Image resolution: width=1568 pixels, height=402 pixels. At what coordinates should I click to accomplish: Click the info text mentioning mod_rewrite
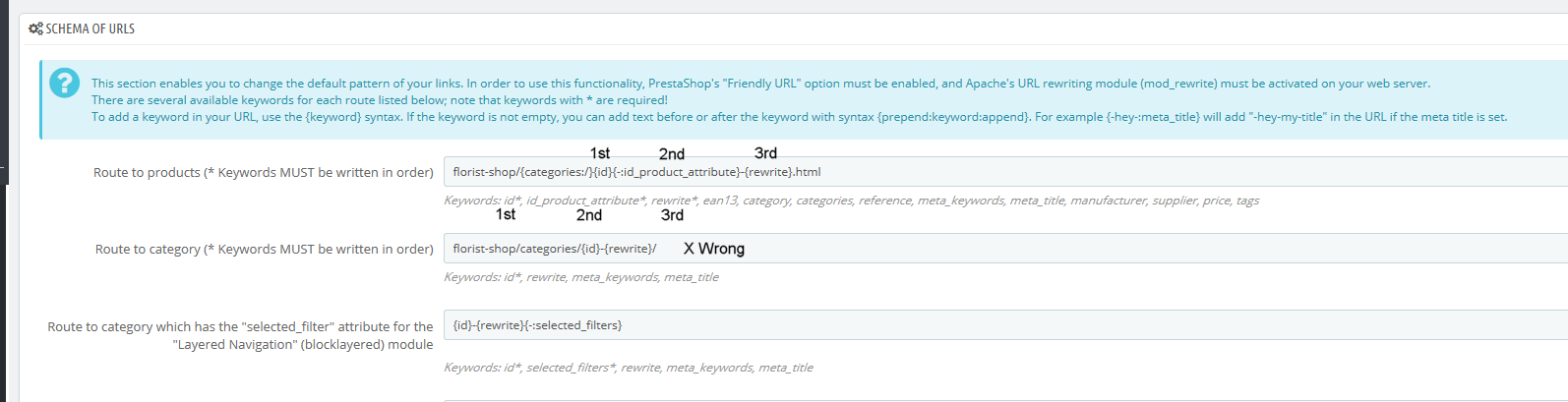(760, 84)
